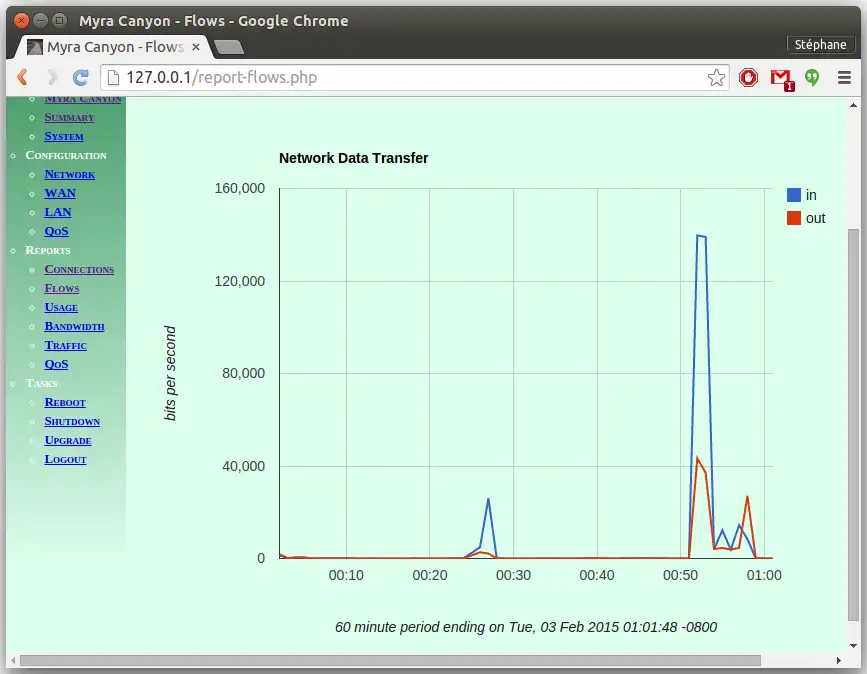
Task: Click the horizontal scrollbar thumb
Action: 390,661
